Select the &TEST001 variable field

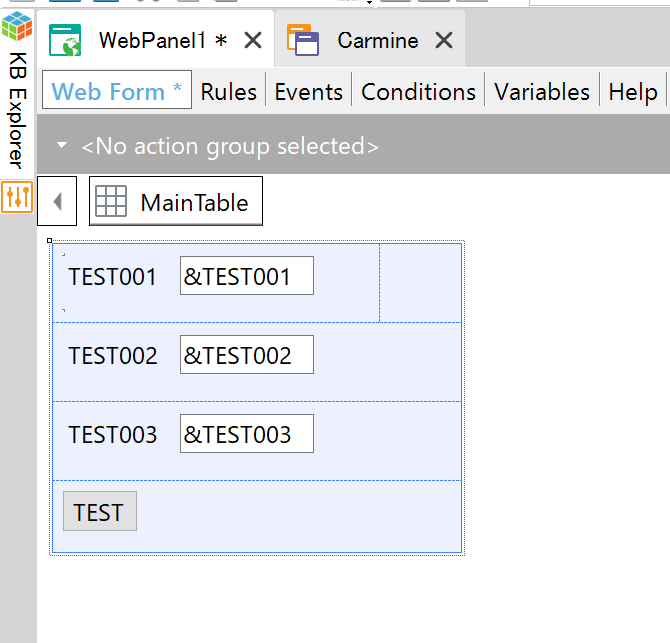click(247, 276)
